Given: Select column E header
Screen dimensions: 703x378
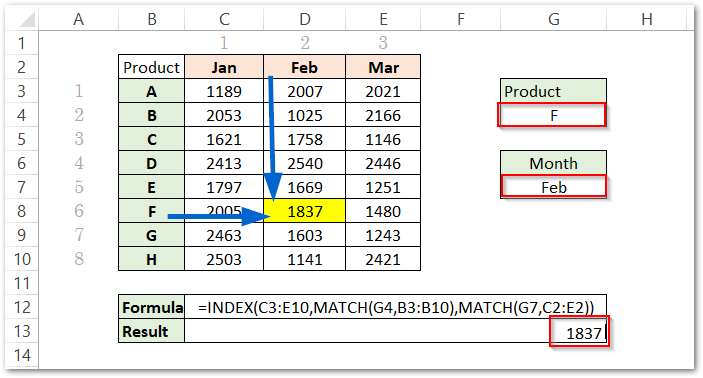Looking at the screenshot, I should [383, 19].
